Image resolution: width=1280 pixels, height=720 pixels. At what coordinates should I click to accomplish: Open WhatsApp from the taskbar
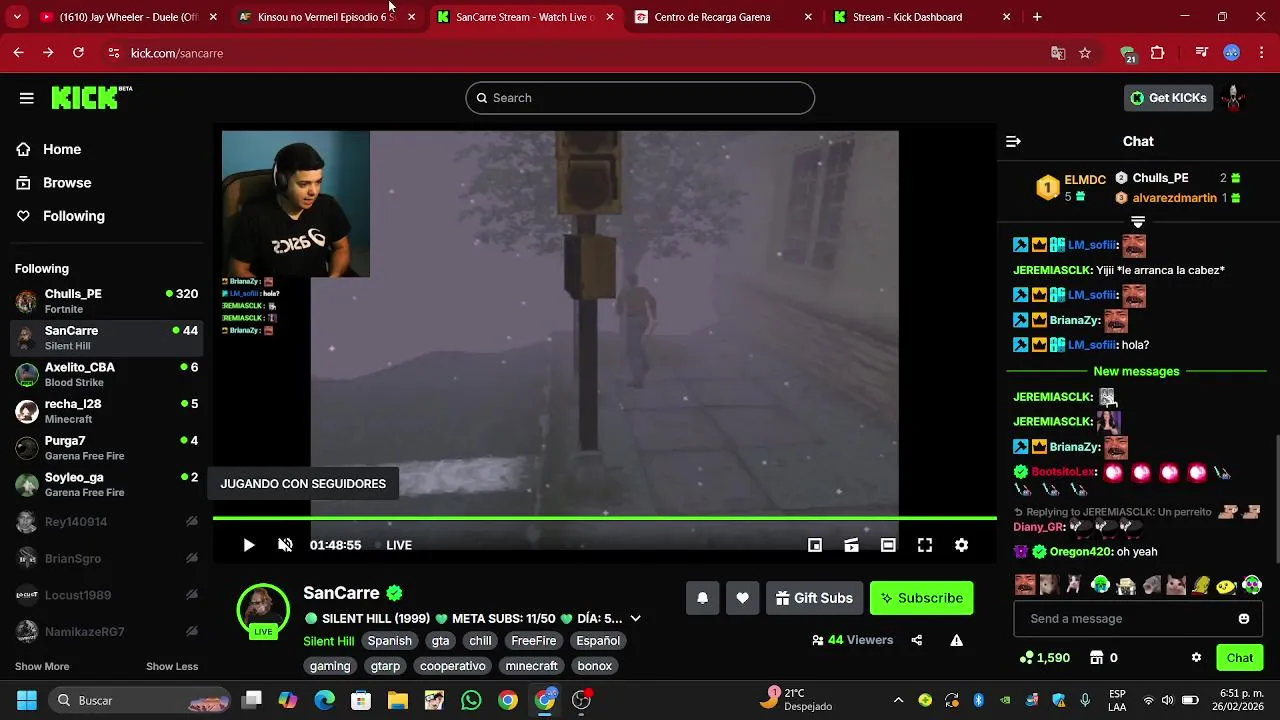(x=471, y=700)
